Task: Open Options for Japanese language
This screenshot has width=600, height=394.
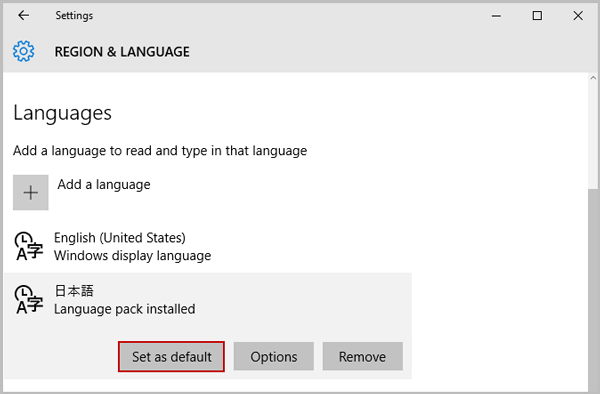Action: (274, 357)
